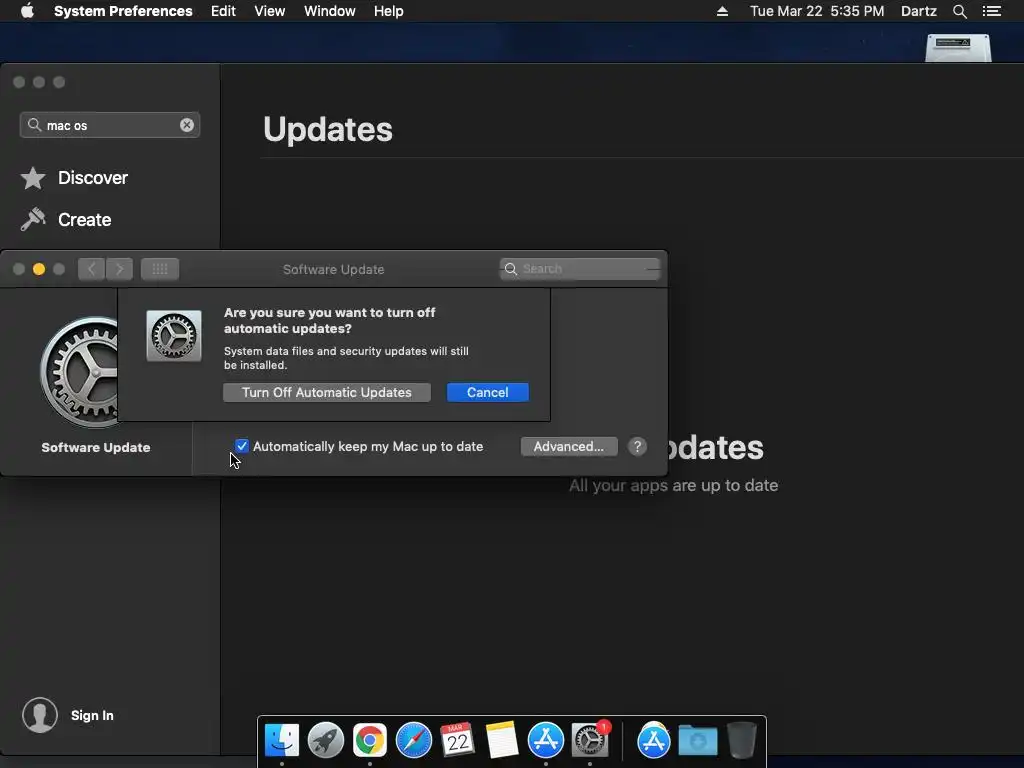Click the Software Update label under gear
The image size is (1024, 768).
pyautogui.click(x=96, y=447)
